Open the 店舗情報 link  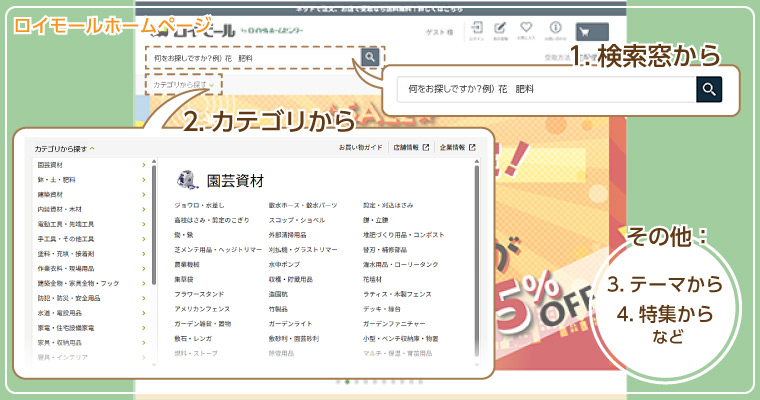point(406,147)
